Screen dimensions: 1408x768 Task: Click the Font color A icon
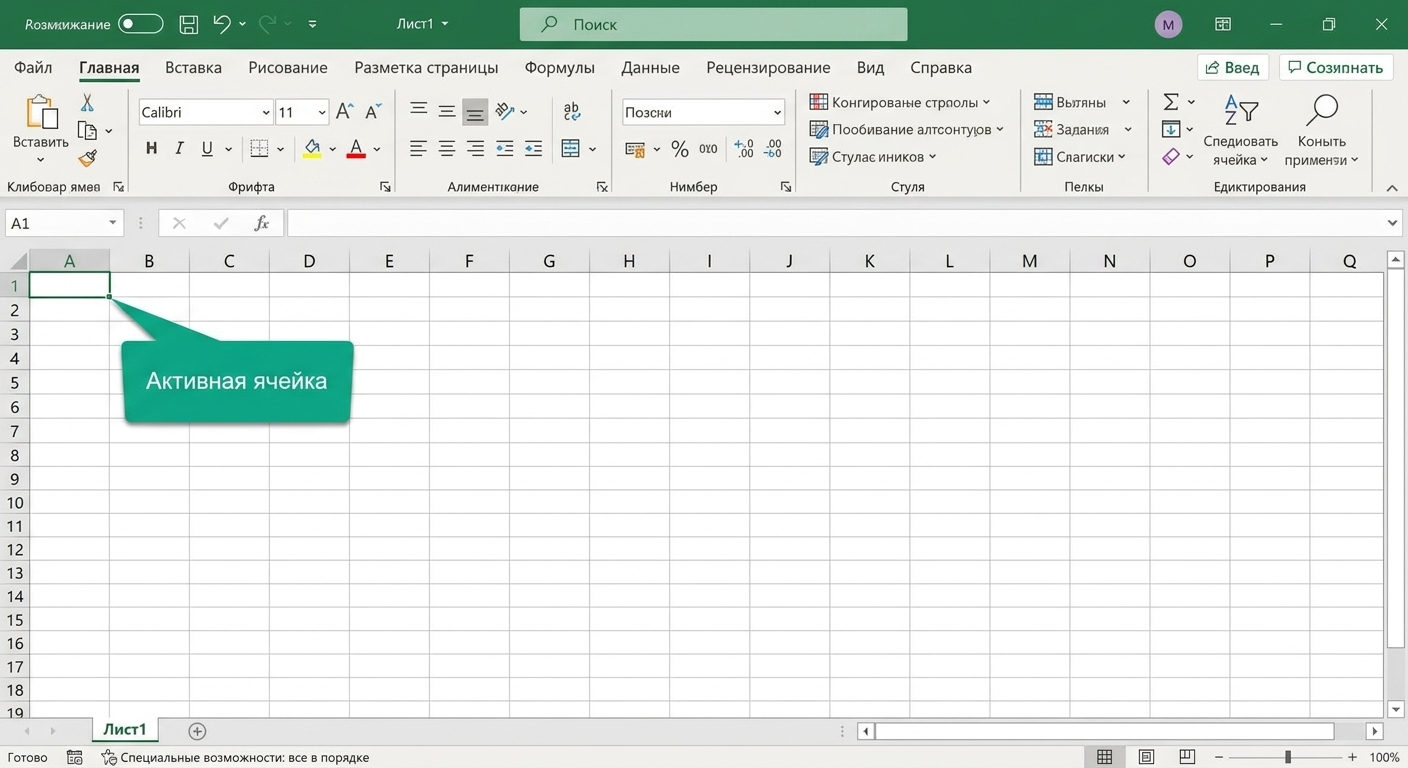tap(356, 149)
